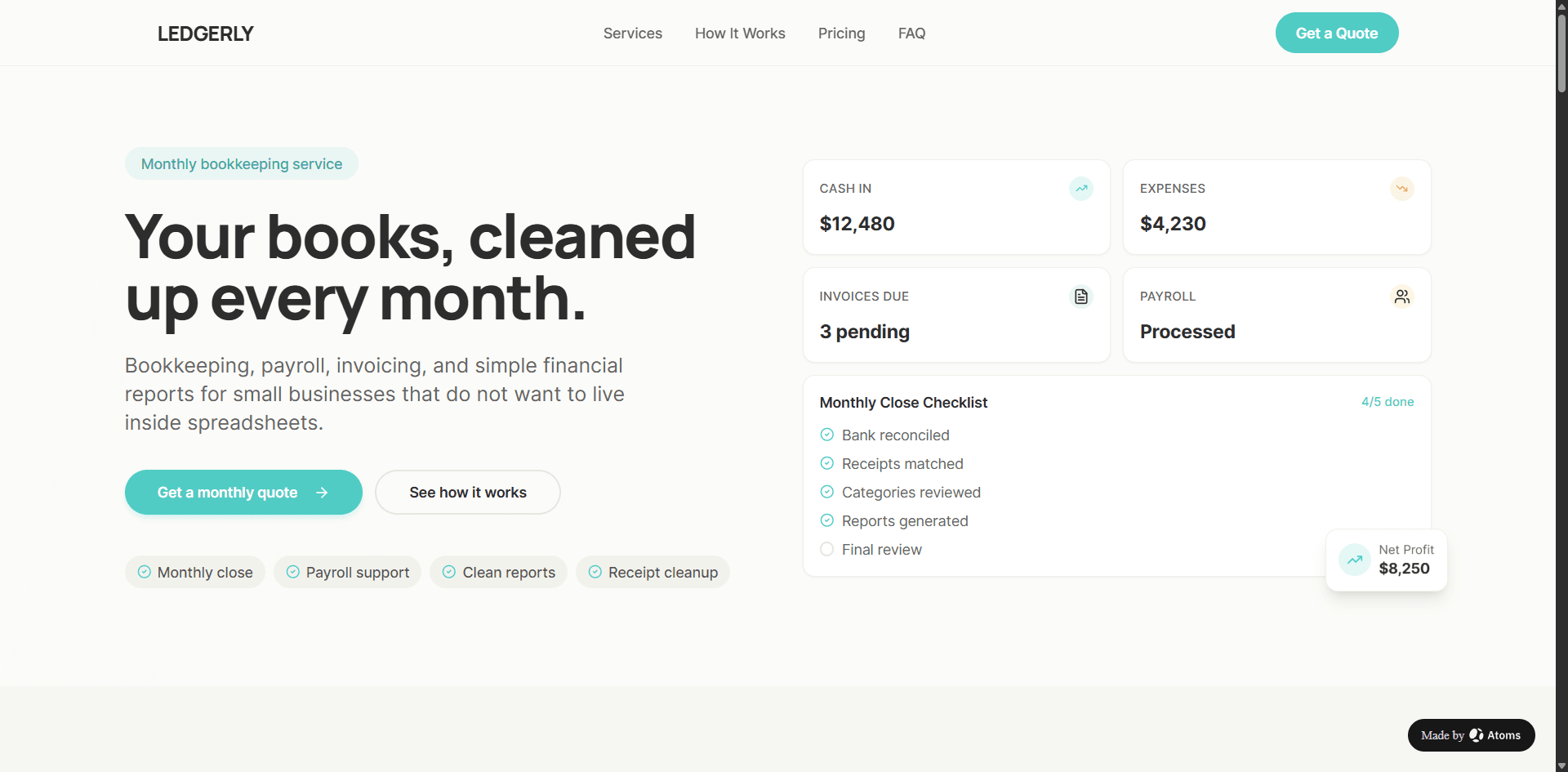
Task: Click the $4,230 Expenses value
Action: [x=1173, y=224]
